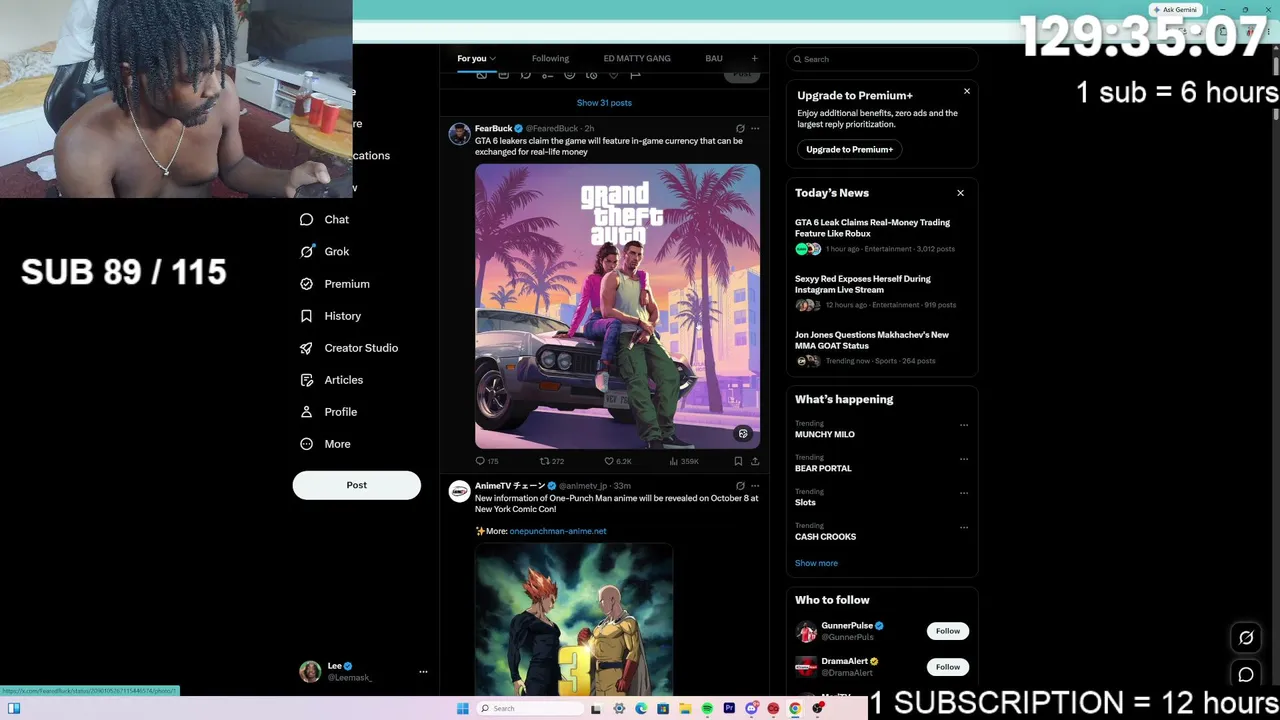Screen dimensions: 1280x720
Task: Schedule post icon in the composer
Action: coord(591,74)
